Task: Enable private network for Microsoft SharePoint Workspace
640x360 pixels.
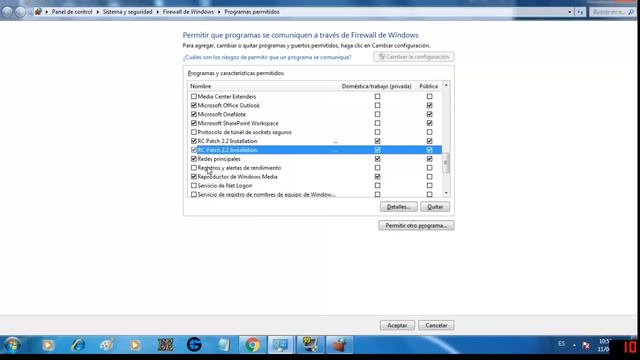Action: pos(378,123)
